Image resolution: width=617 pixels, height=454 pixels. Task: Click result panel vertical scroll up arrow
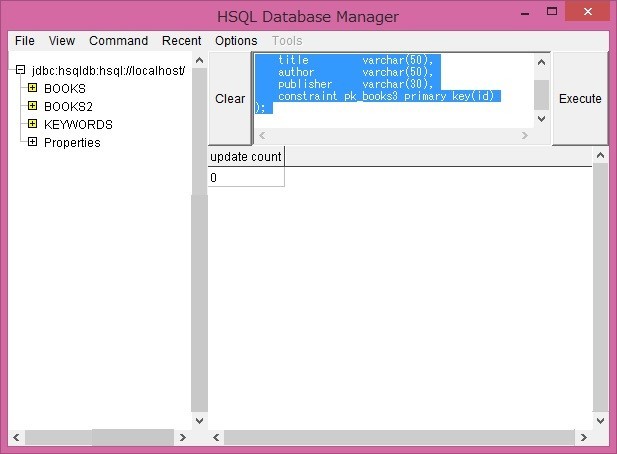(600, 155)
